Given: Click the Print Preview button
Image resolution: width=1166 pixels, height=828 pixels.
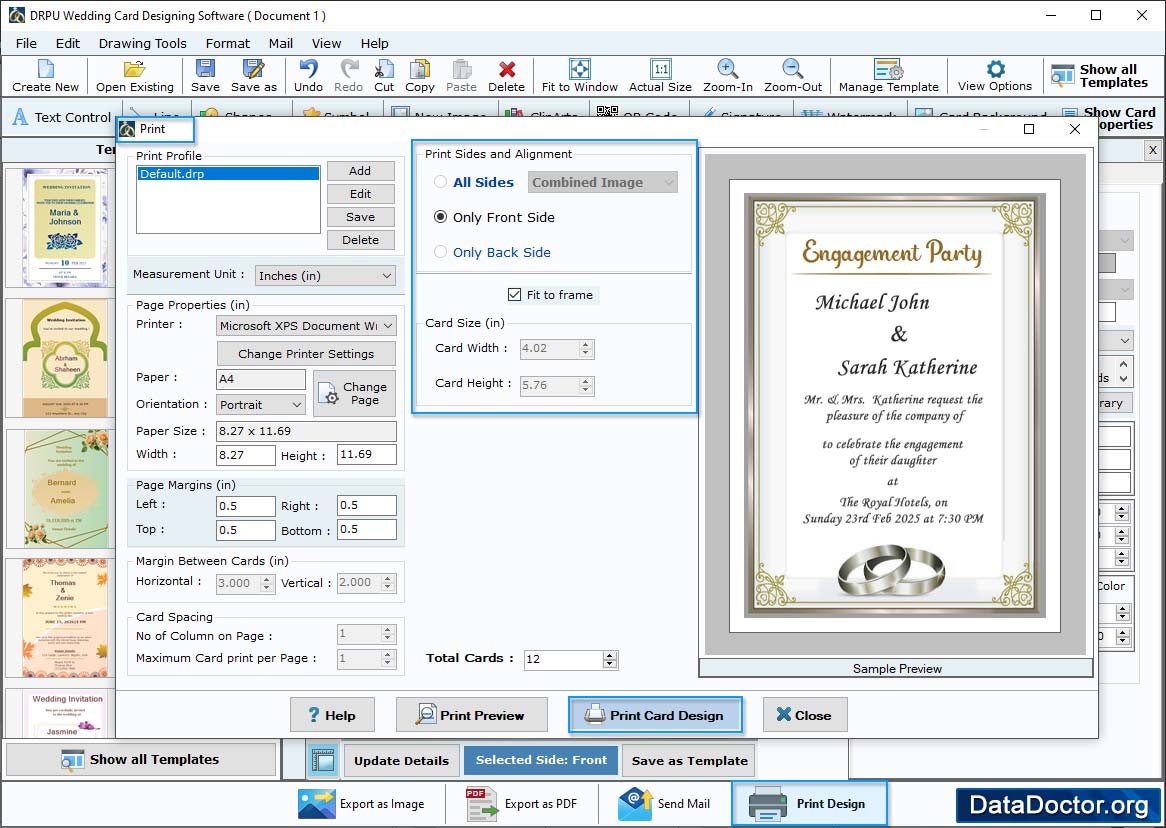Looking at the screenshot, I should pyautogui.click(x=471, y=715).
